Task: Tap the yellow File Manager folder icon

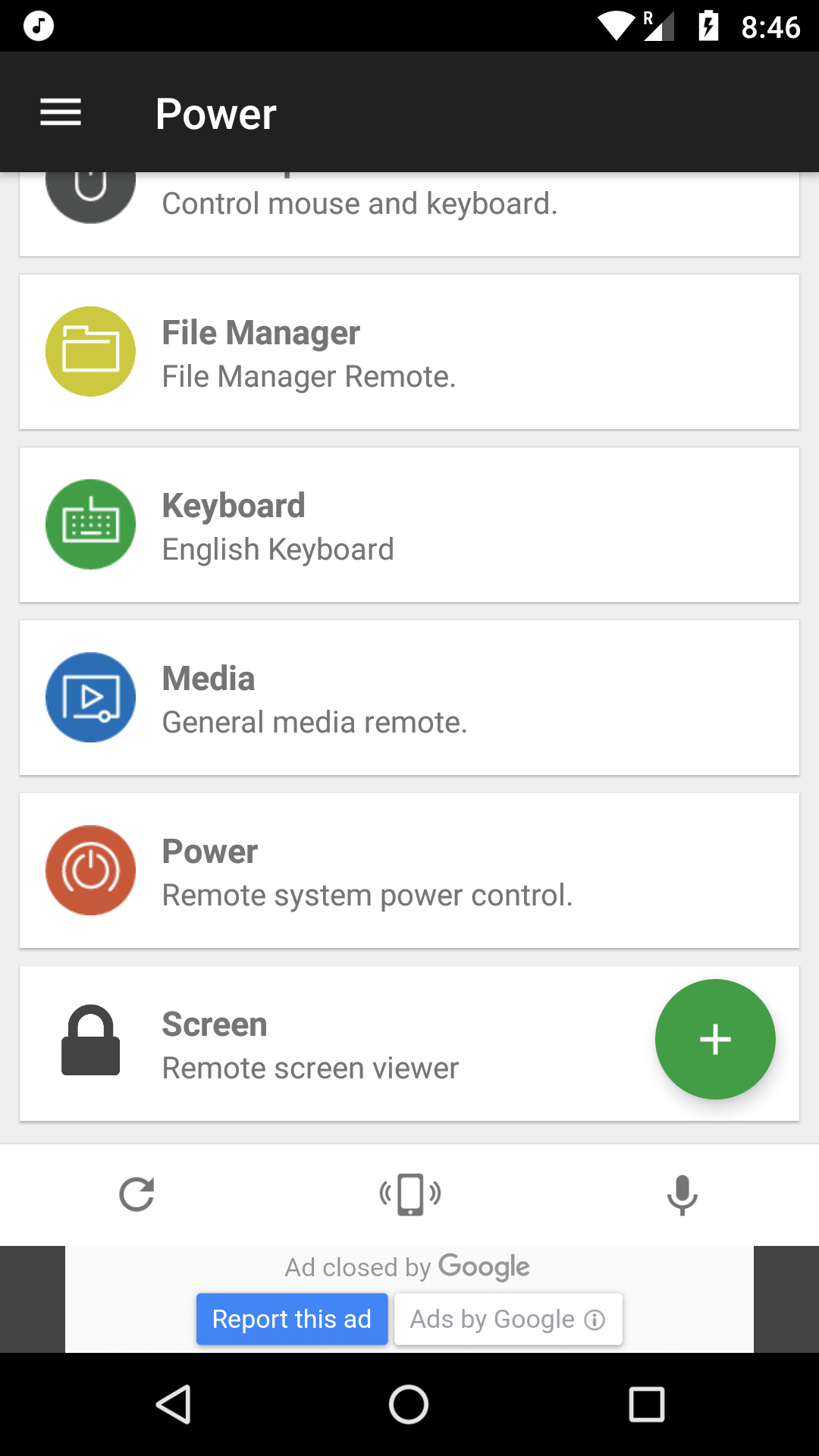Action: click(90, 351)
